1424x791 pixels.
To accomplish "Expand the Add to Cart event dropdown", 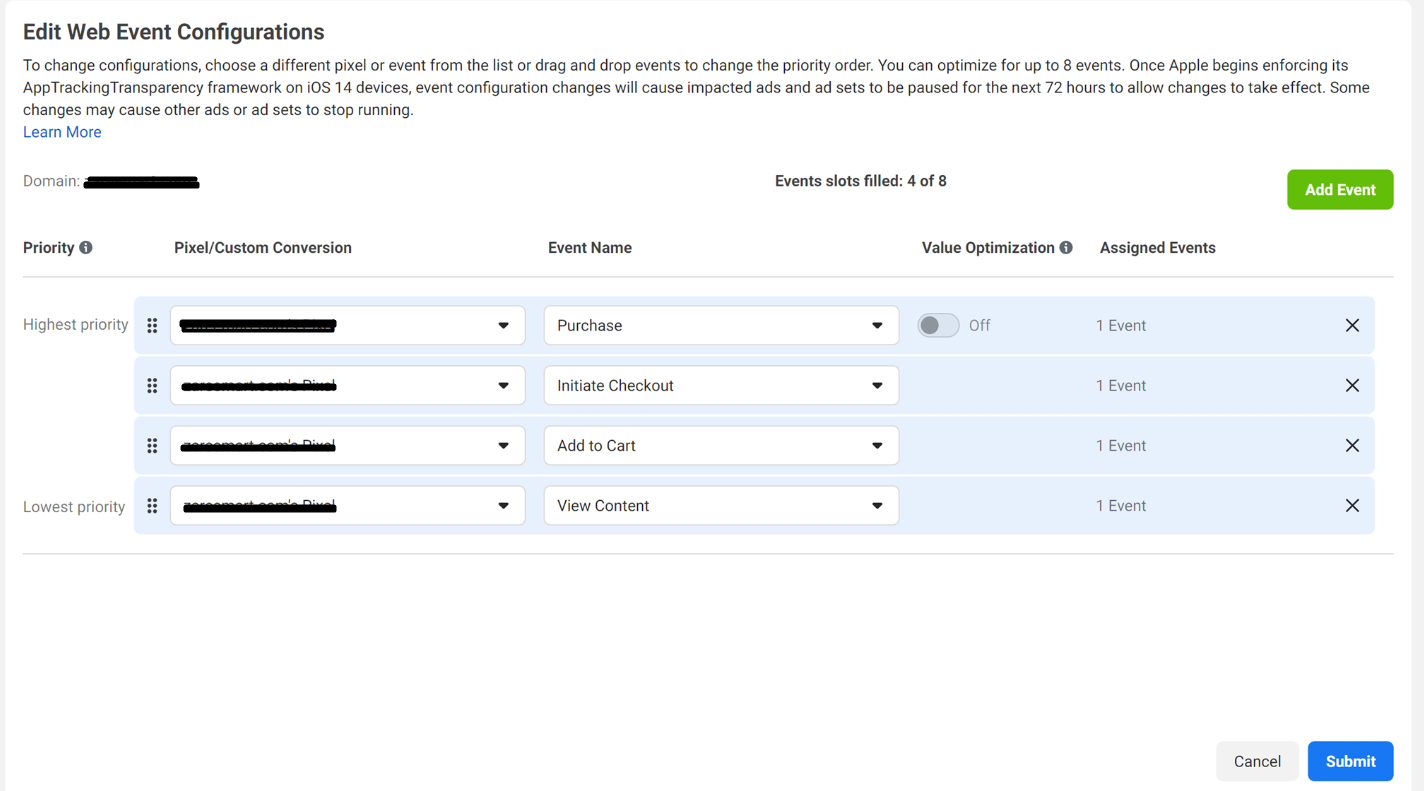I will 721,446.
